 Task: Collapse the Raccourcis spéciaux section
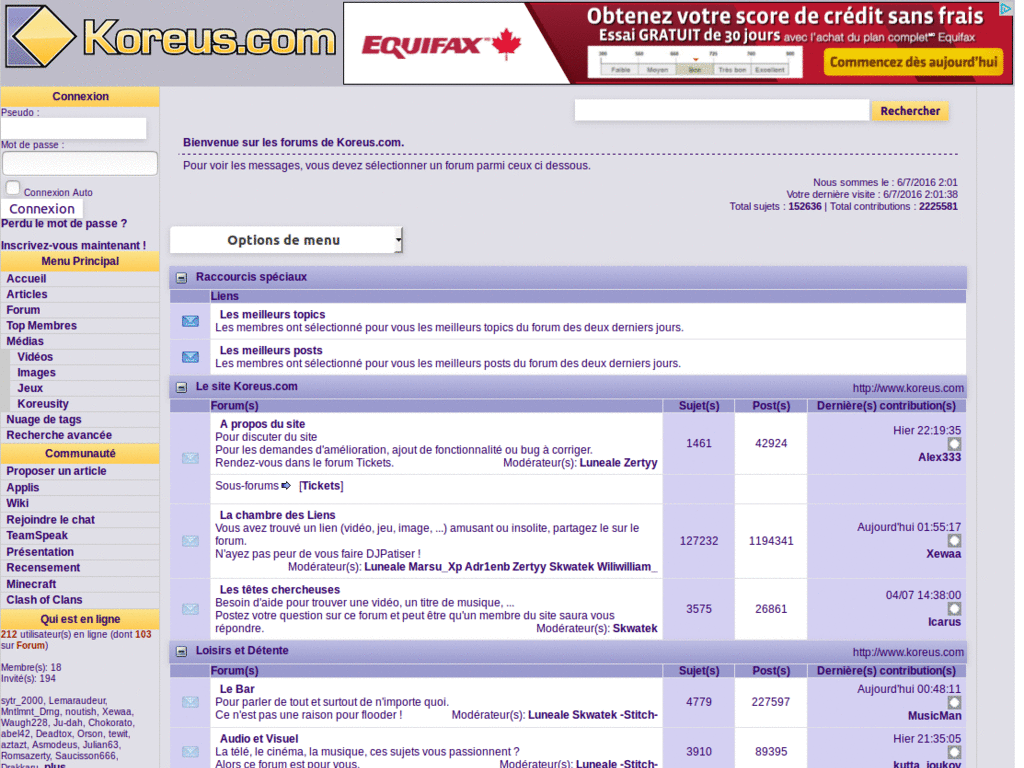tap(182, 278)
